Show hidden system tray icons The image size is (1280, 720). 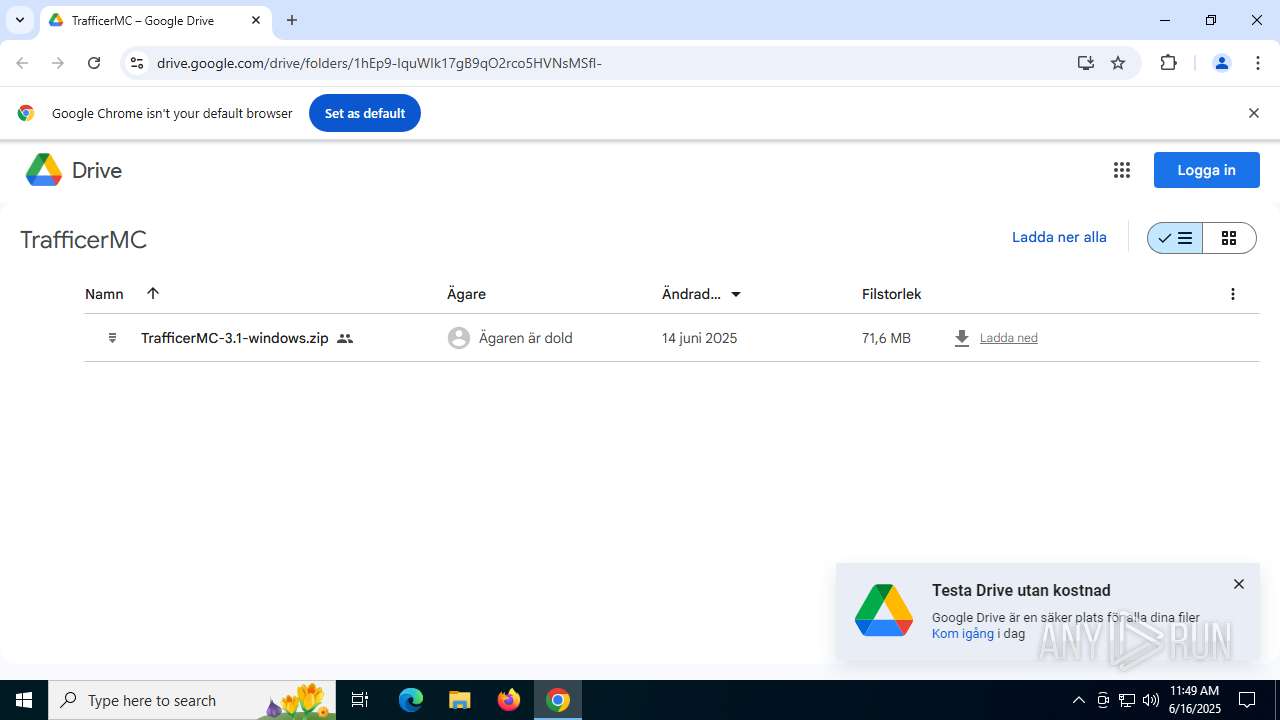(x=1079, y=700)
